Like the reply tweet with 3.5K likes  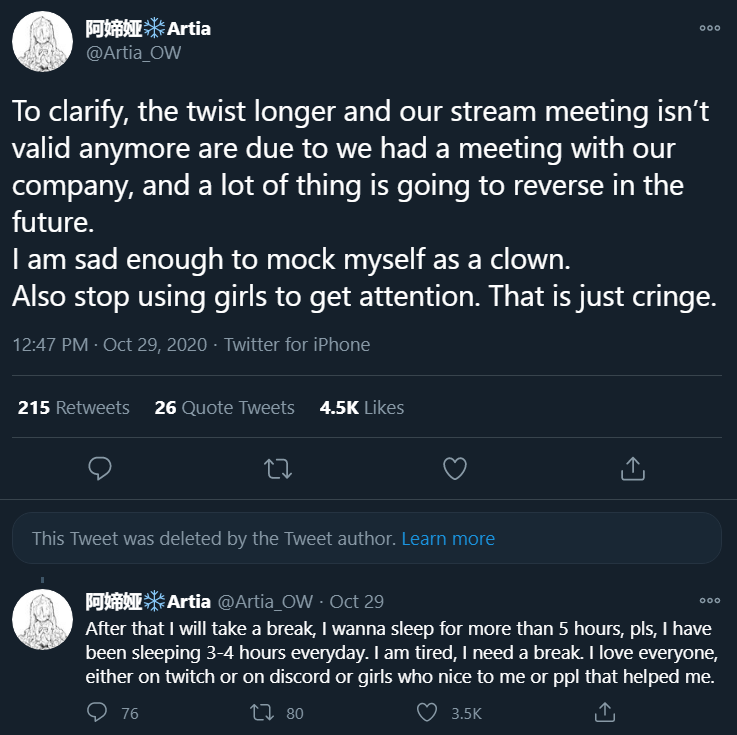(427, 712)
